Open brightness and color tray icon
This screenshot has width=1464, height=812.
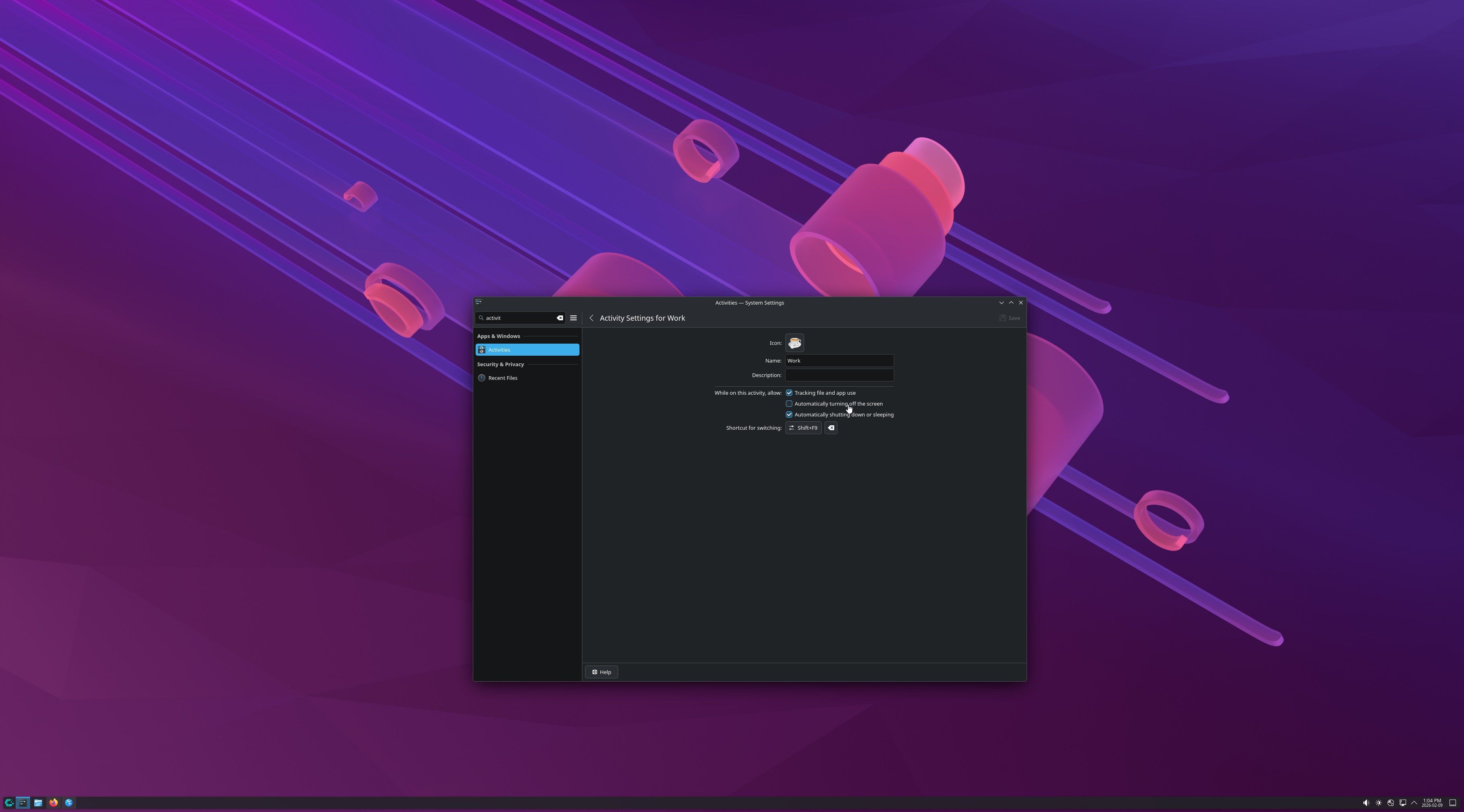[1378, 803]
